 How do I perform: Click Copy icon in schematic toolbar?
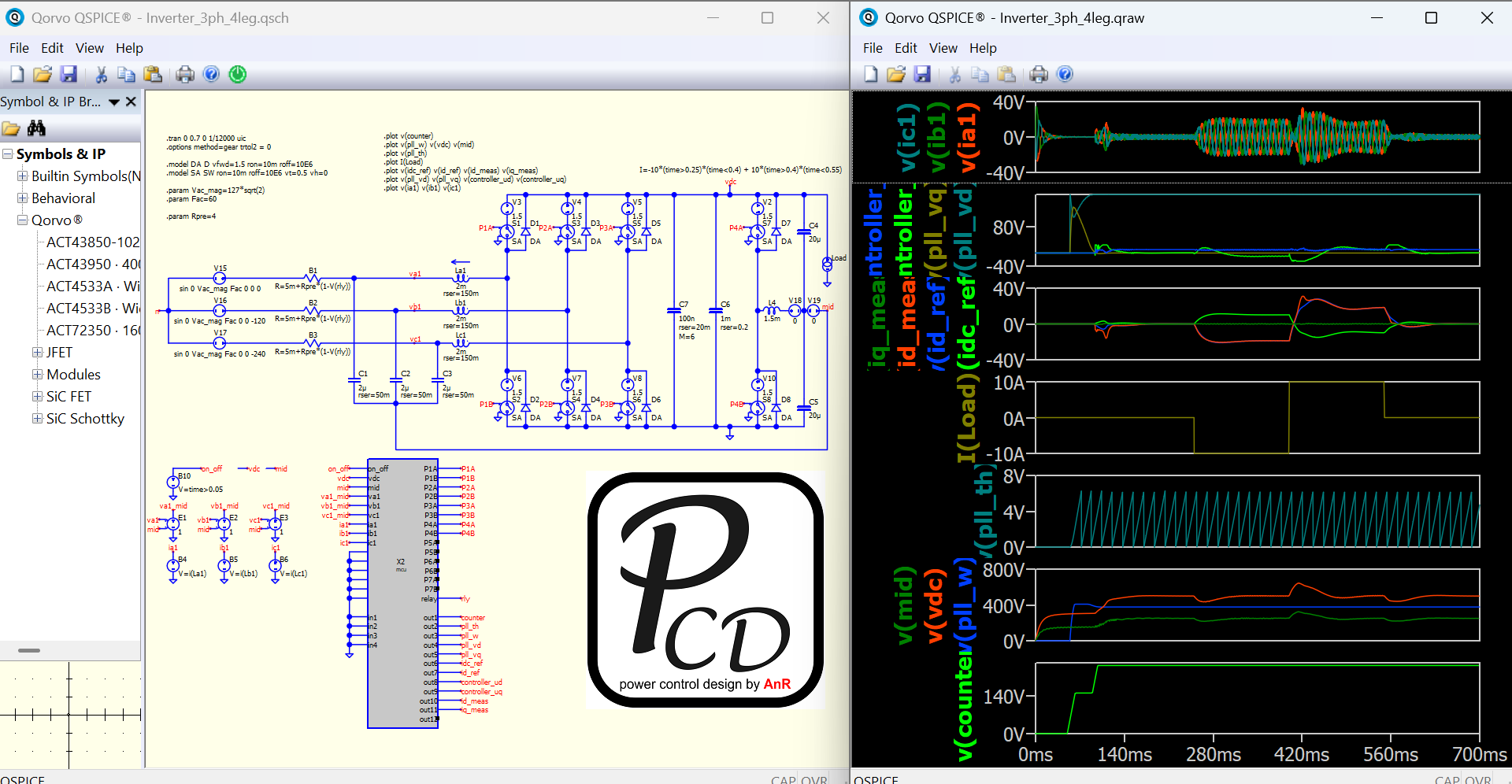point(126,74)
